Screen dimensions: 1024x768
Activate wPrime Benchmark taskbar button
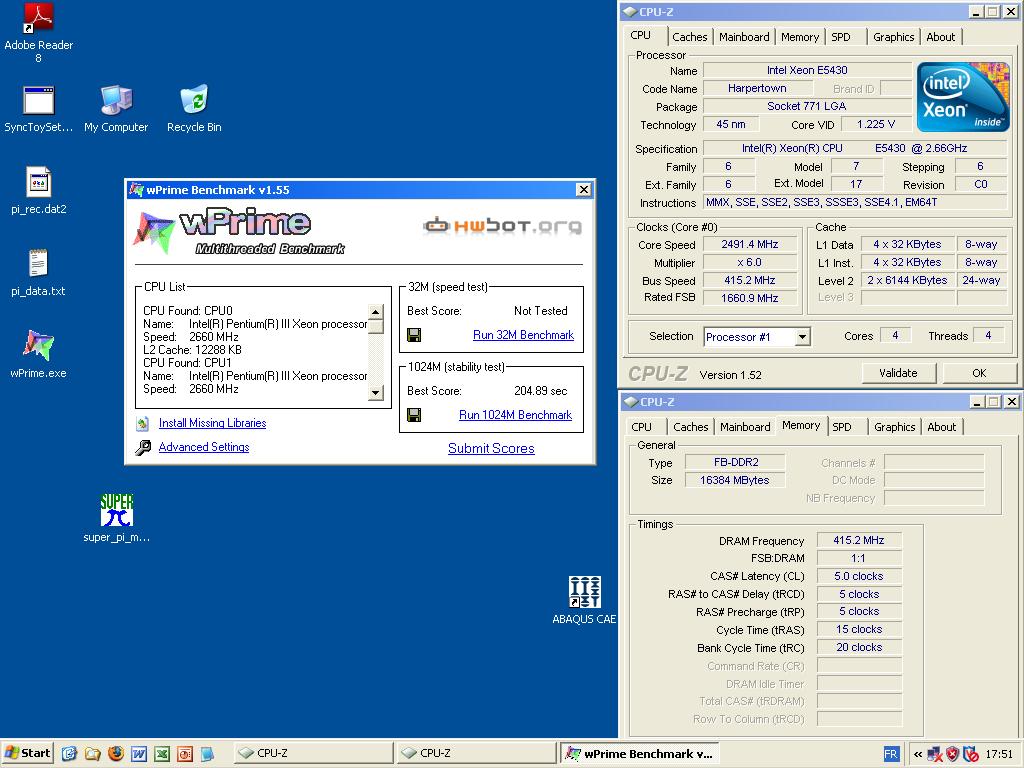tap(641, 754)
